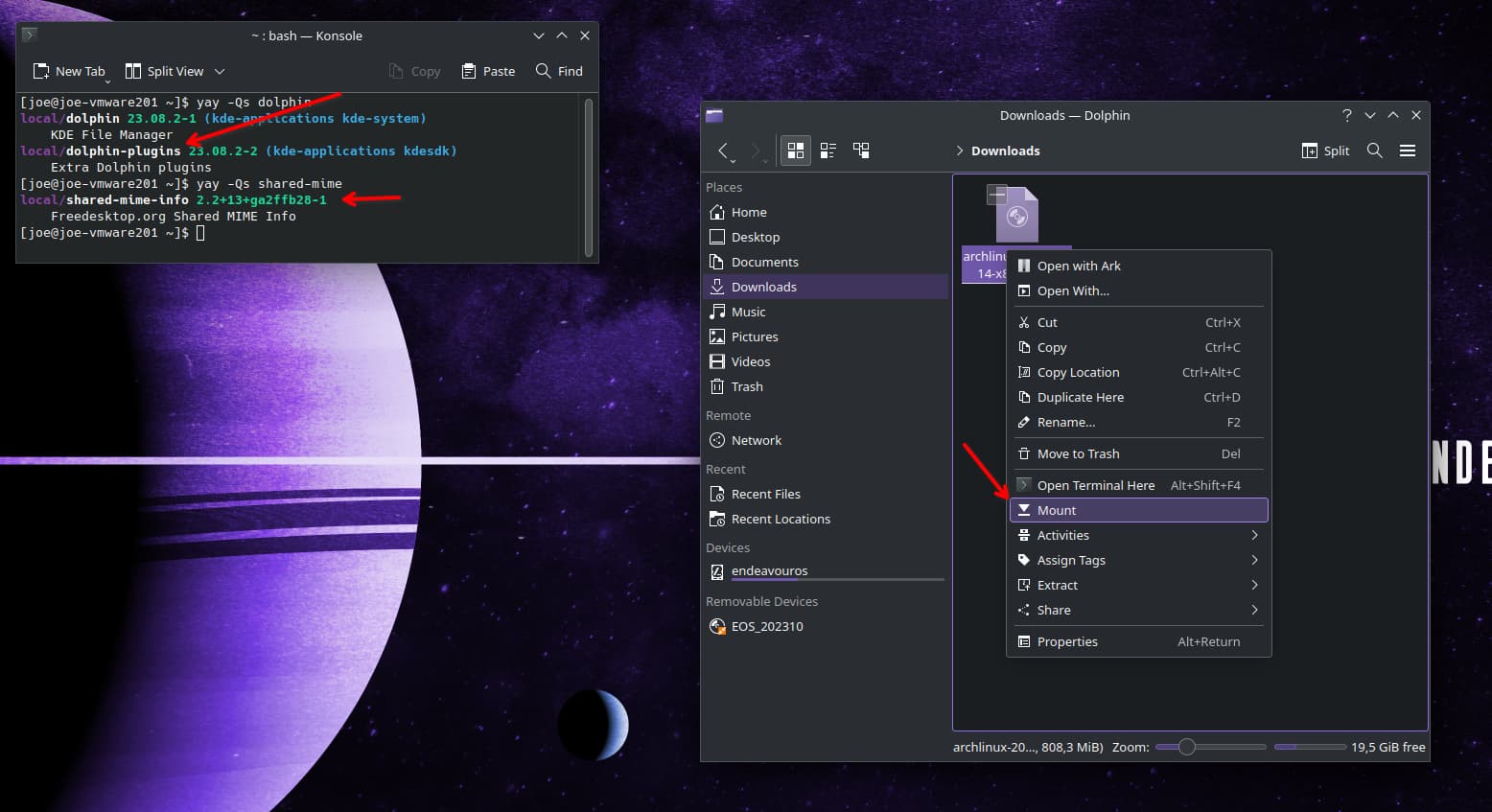Choose Move to Trash in the context menu
The image size is (1492, 812).
(x=1139, y=453)
